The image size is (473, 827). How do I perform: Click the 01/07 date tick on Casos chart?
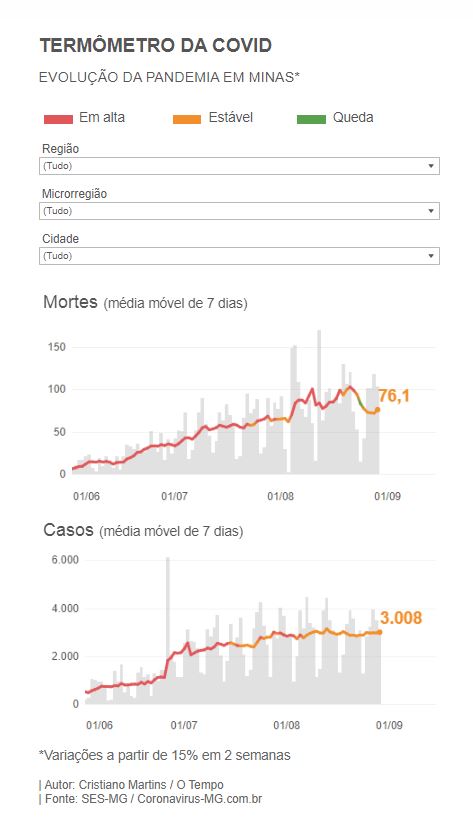tap(184, 725)
